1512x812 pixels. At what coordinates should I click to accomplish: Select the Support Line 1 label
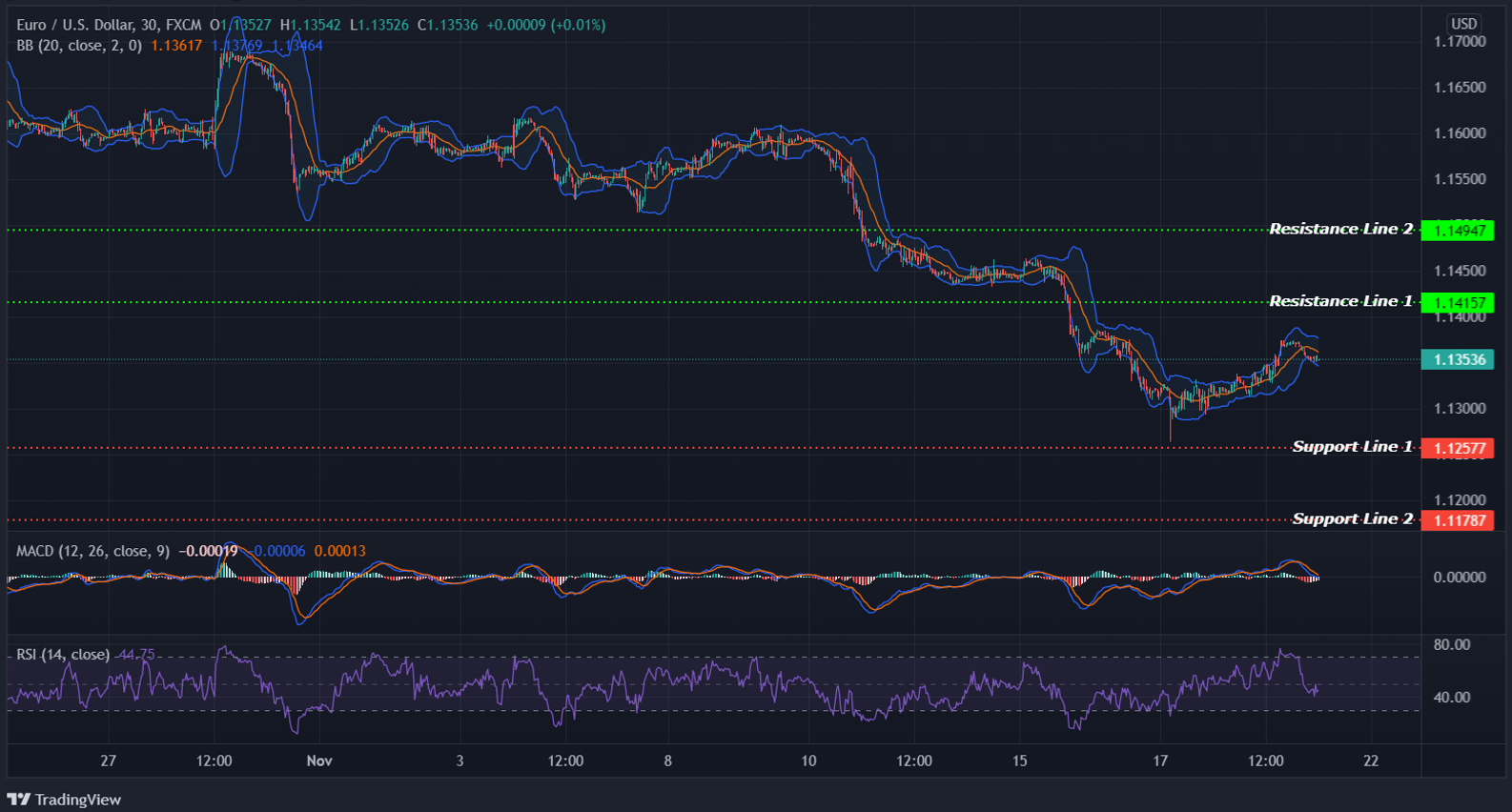pos(1352,447)
